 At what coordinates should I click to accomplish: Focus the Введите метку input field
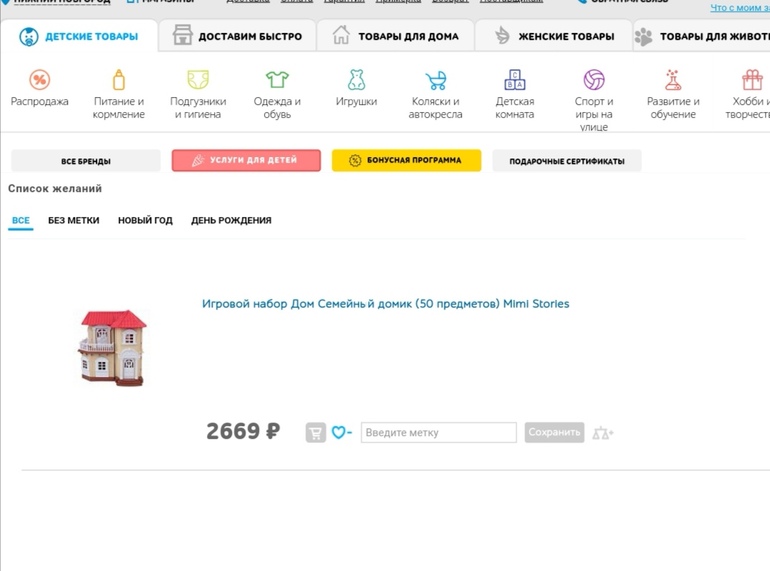click(439, 433)
